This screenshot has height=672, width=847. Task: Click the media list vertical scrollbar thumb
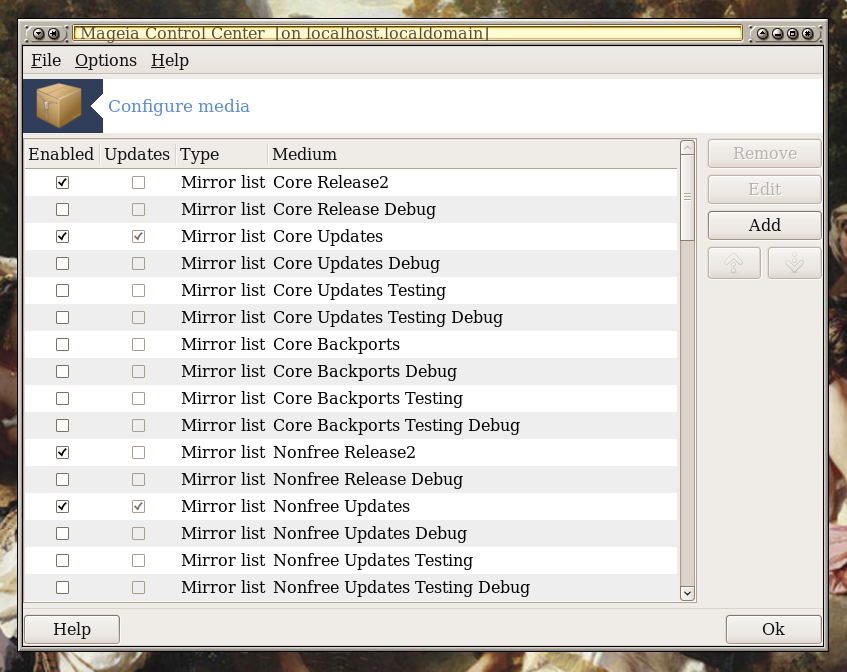[x=687, y=198]
